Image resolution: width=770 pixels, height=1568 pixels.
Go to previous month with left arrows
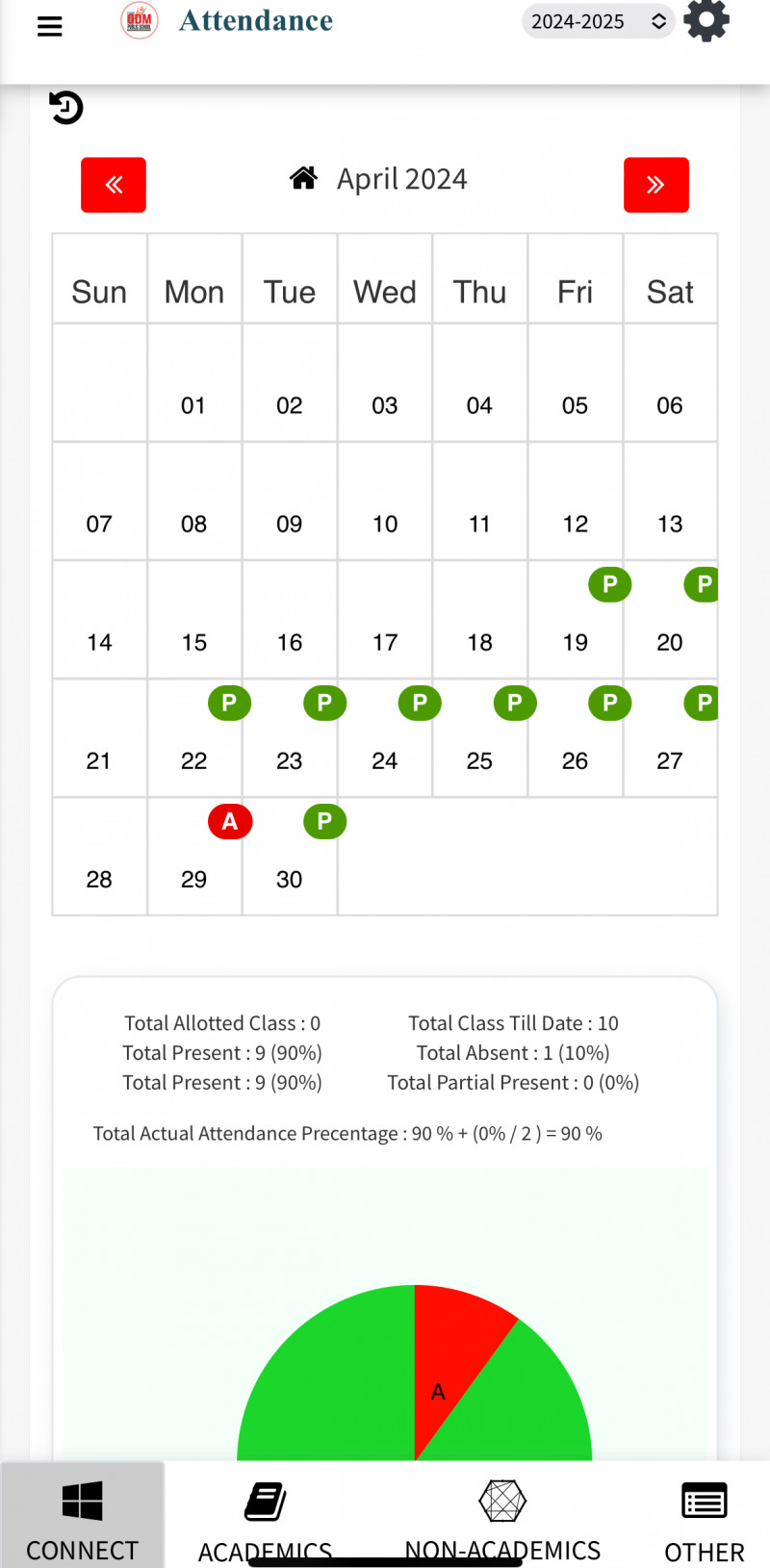tap(114, 185)
